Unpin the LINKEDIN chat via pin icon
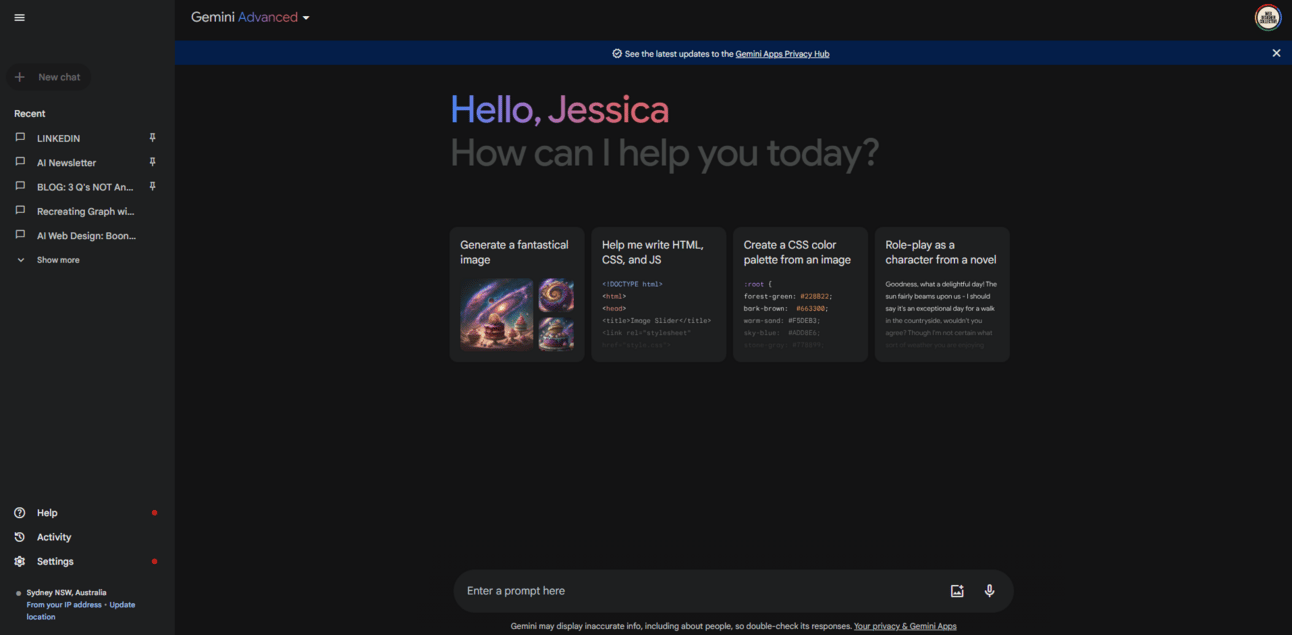This screenshot has height=635, width=1292. pos(153,138)
